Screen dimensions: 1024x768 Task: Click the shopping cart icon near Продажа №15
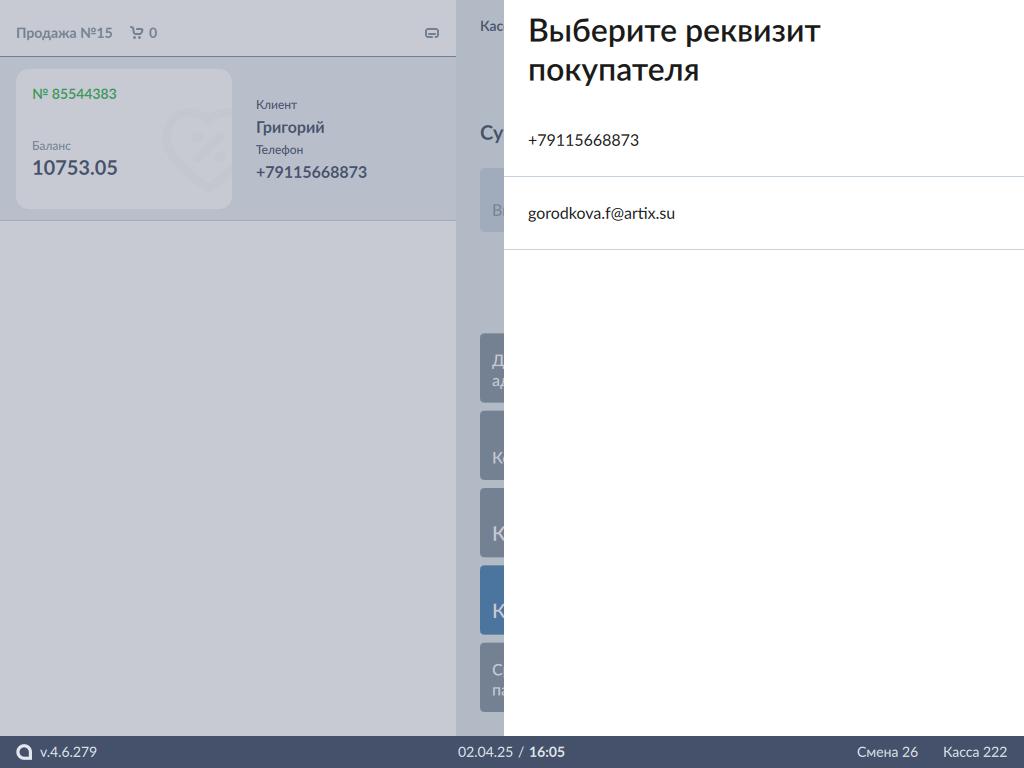[x=136, y=33]
